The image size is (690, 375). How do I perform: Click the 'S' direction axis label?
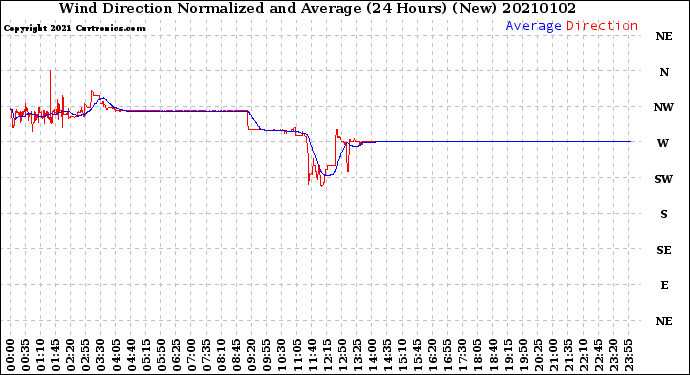pos(664,214)
